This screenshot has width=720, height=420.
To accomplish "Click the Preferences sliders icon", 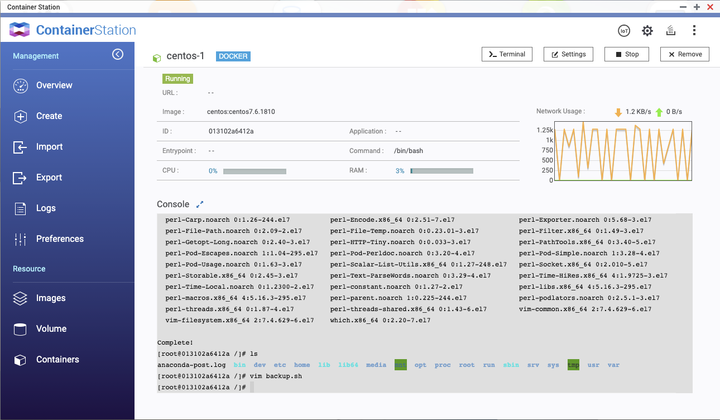I will click(20, 239).
